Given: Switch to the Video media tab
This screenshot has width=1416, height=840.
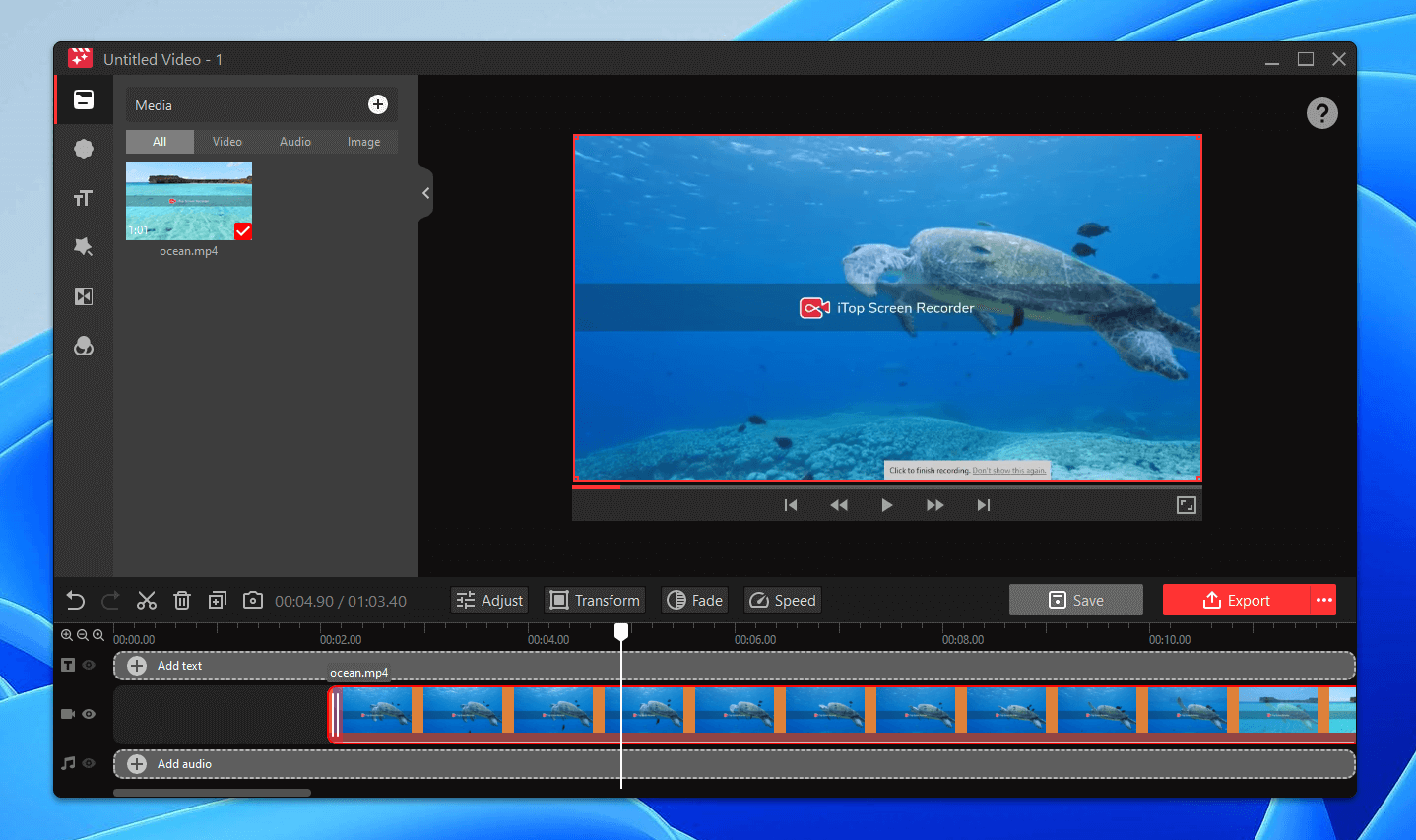Looking at the screenshot, I should (227, 142).
